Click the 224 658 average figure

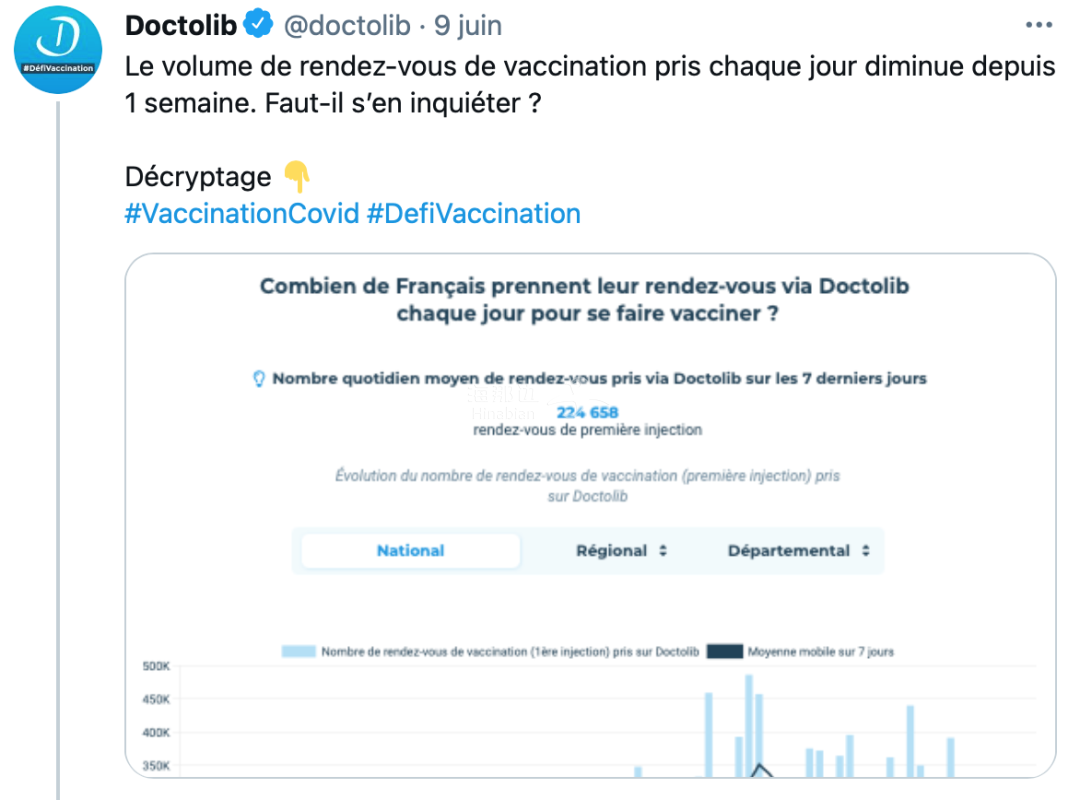(588, 412)
